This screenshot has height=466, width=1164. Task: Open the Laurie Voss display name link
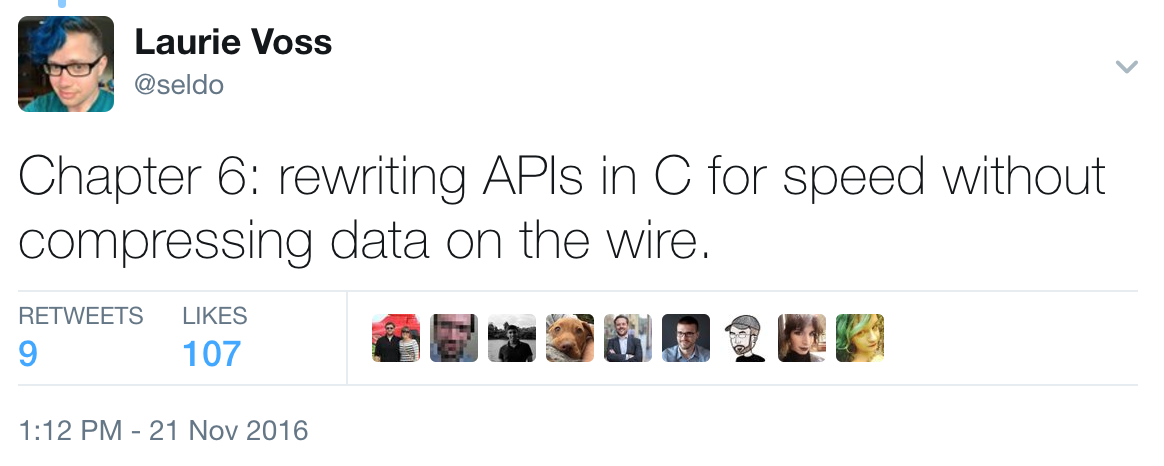(233, 43)
